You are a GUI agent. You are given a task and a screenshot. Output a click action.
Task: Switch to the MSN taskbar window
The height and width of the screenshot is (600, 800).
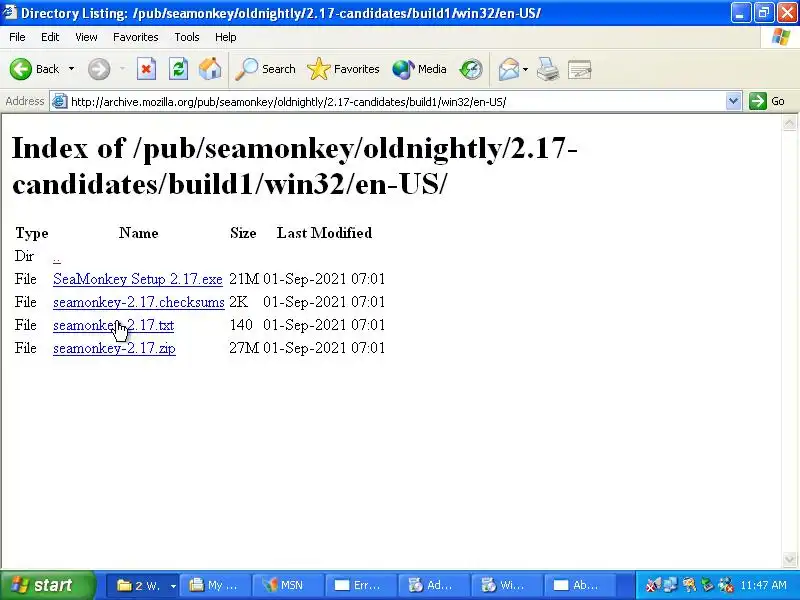(x=288, y=585)
